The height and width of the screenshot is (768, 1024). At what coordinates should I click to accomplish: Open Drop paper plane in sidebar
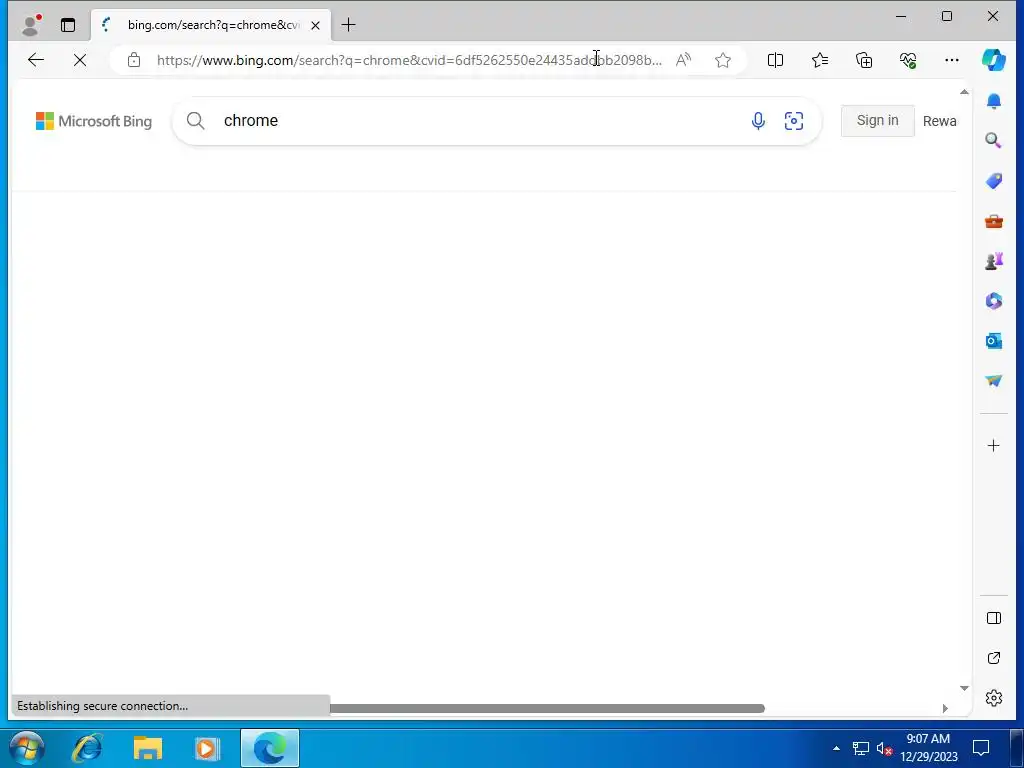pos(993,381)
